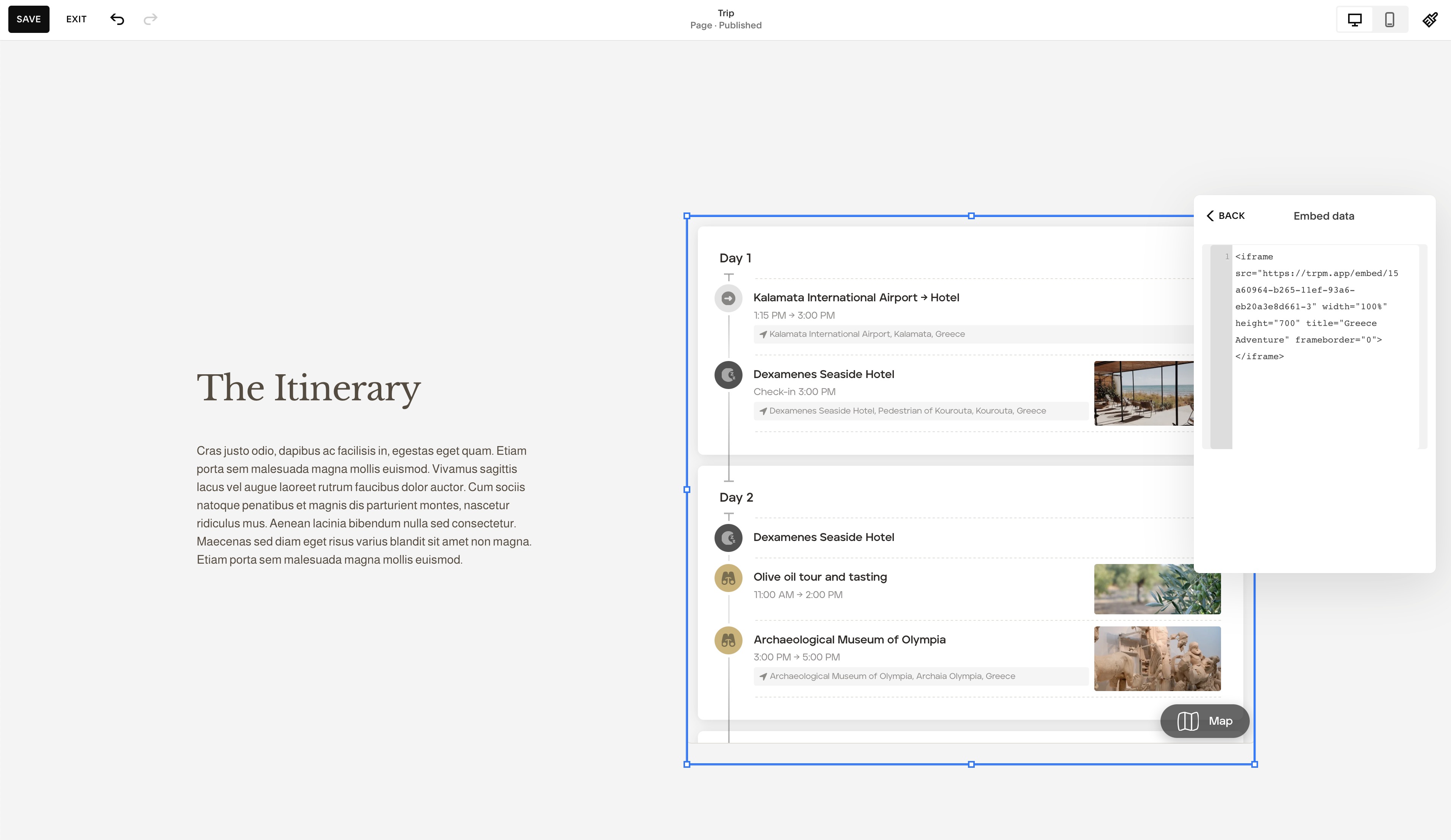Image resolution: width=1451 pixels, height=840 pixels.
Task: Click the EXIT button
Action: point(76,20)
